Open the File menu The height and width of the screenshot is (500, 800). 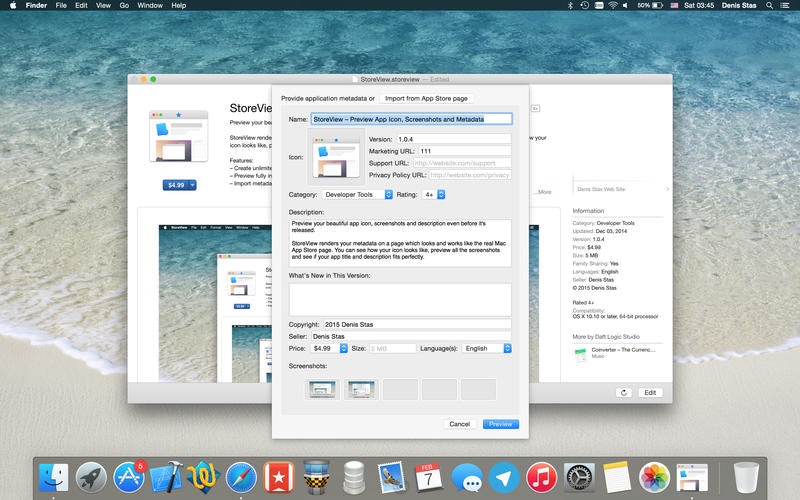point(61,5)
